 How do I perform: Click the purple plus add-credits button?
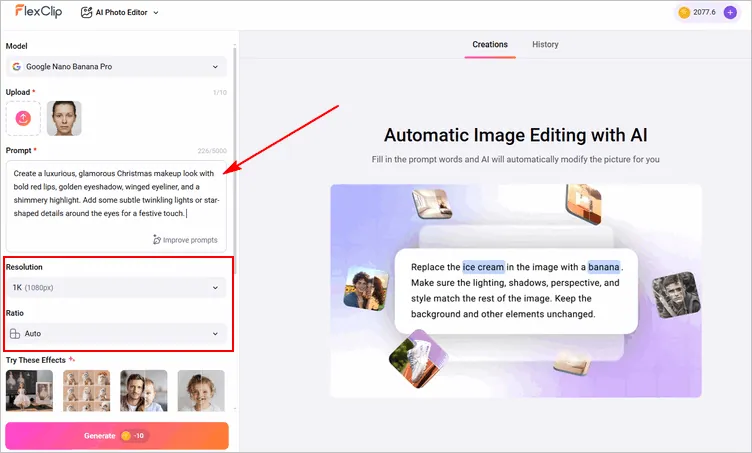pos(730,12)
